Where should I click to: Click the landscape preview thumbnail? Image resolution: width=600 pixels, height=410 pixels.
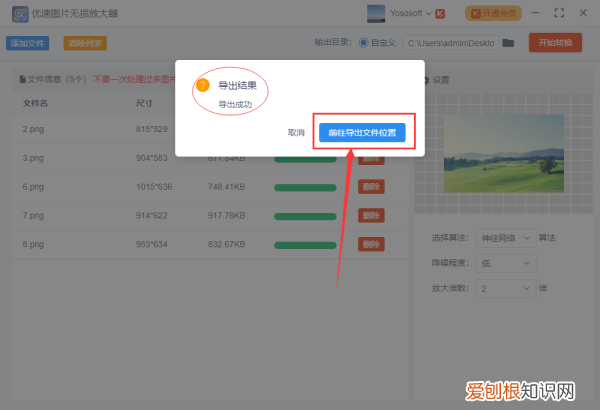[x=504, y=154]
